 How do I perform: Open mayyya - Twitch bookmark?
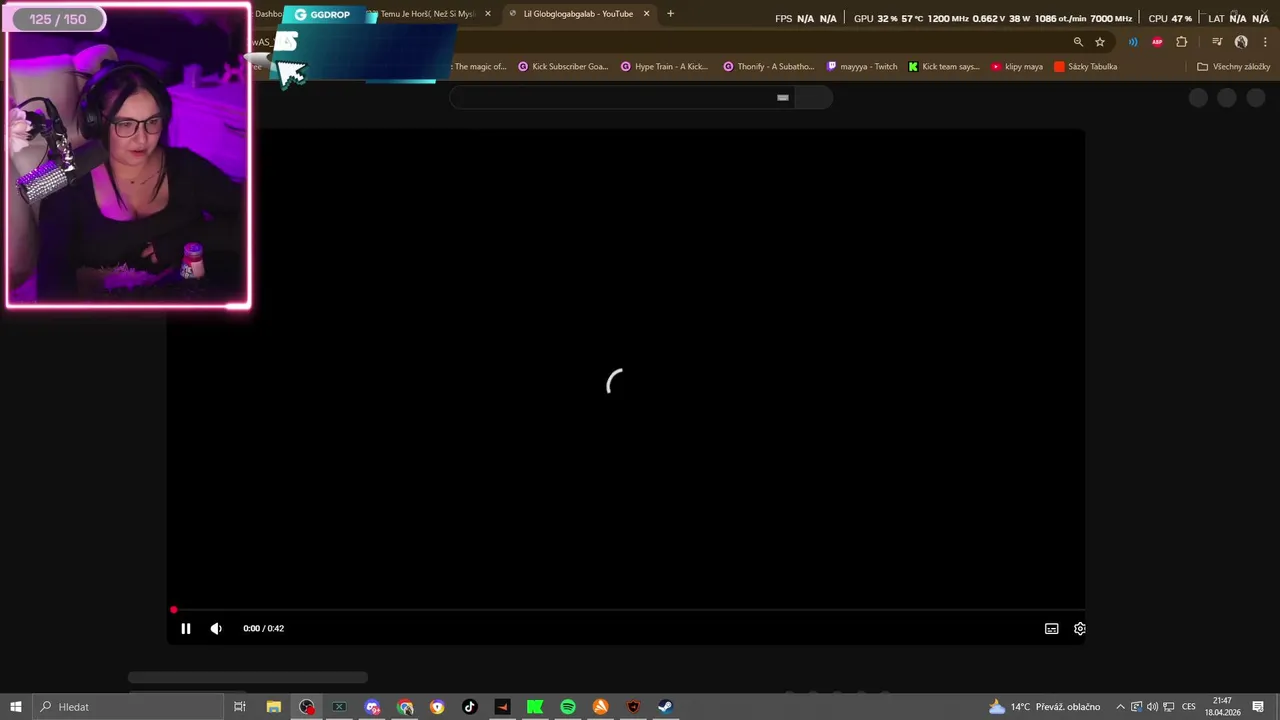[862, 67]
